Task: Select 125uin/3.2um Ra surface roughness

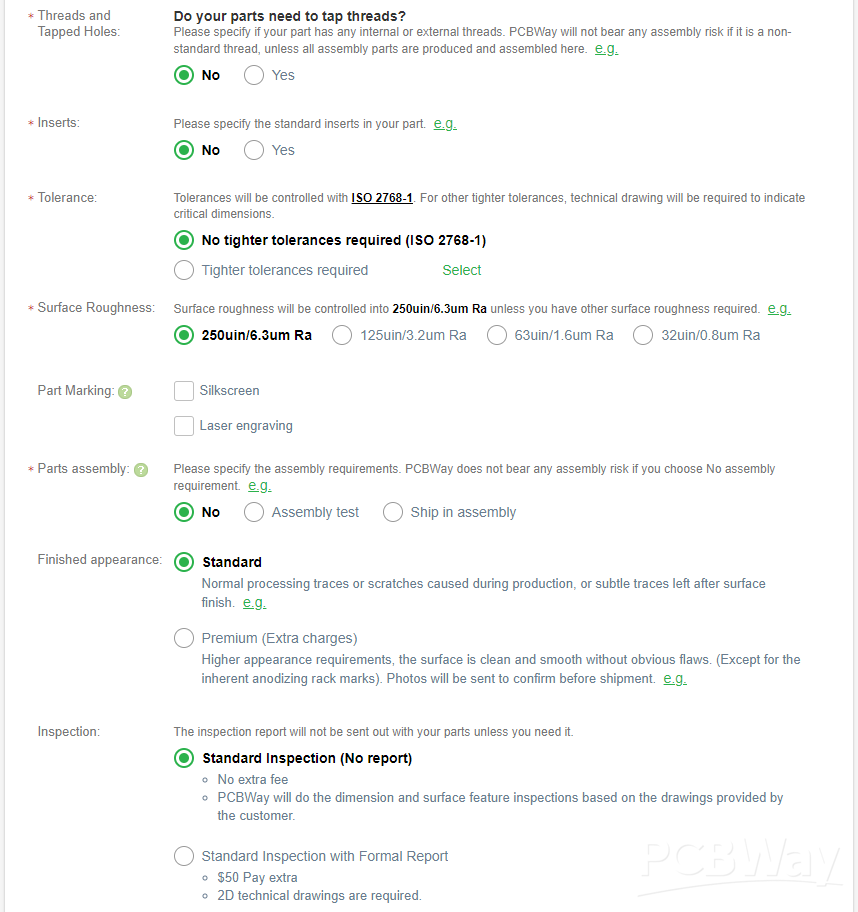Action: (x=342, y=335)
